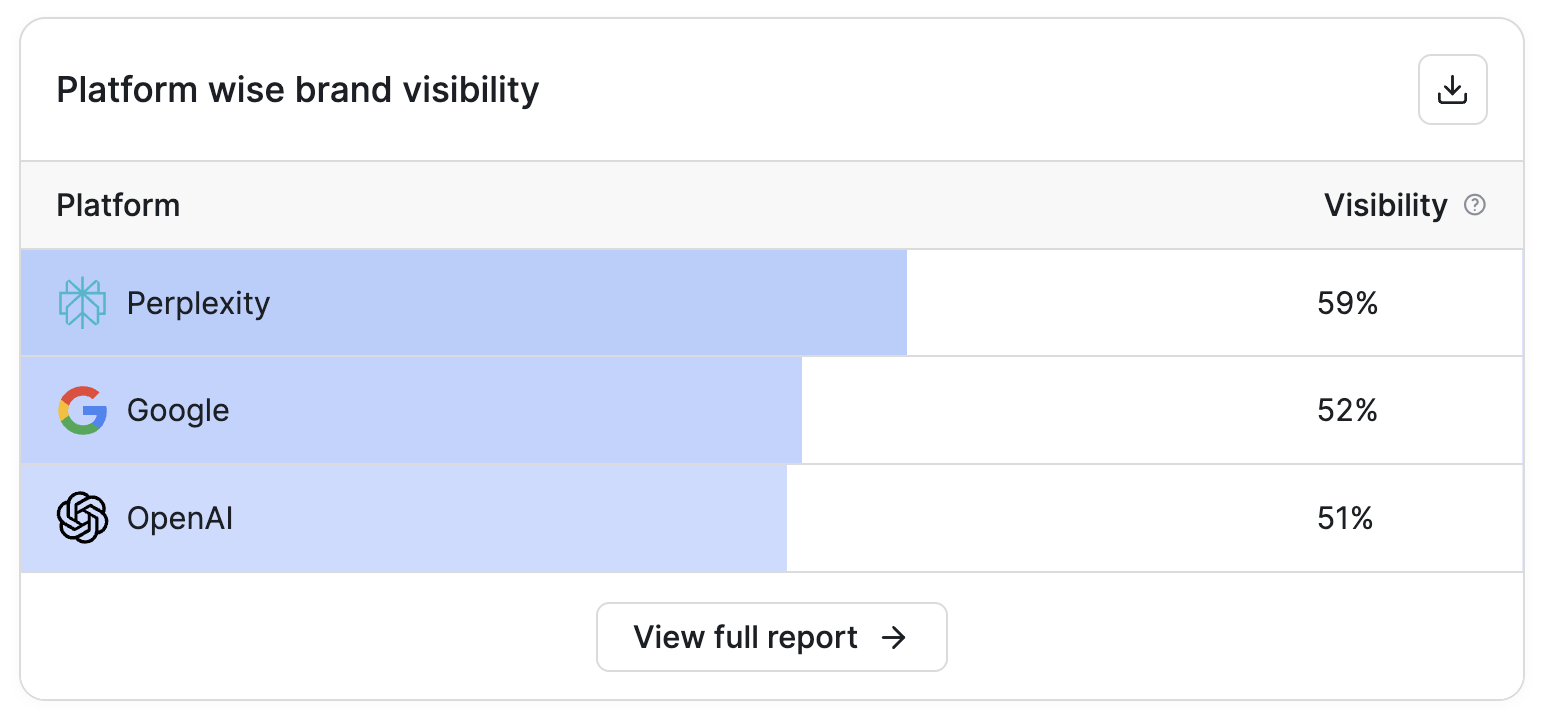
Task: Click the Platform column header
Action: [x=118, y=205]
